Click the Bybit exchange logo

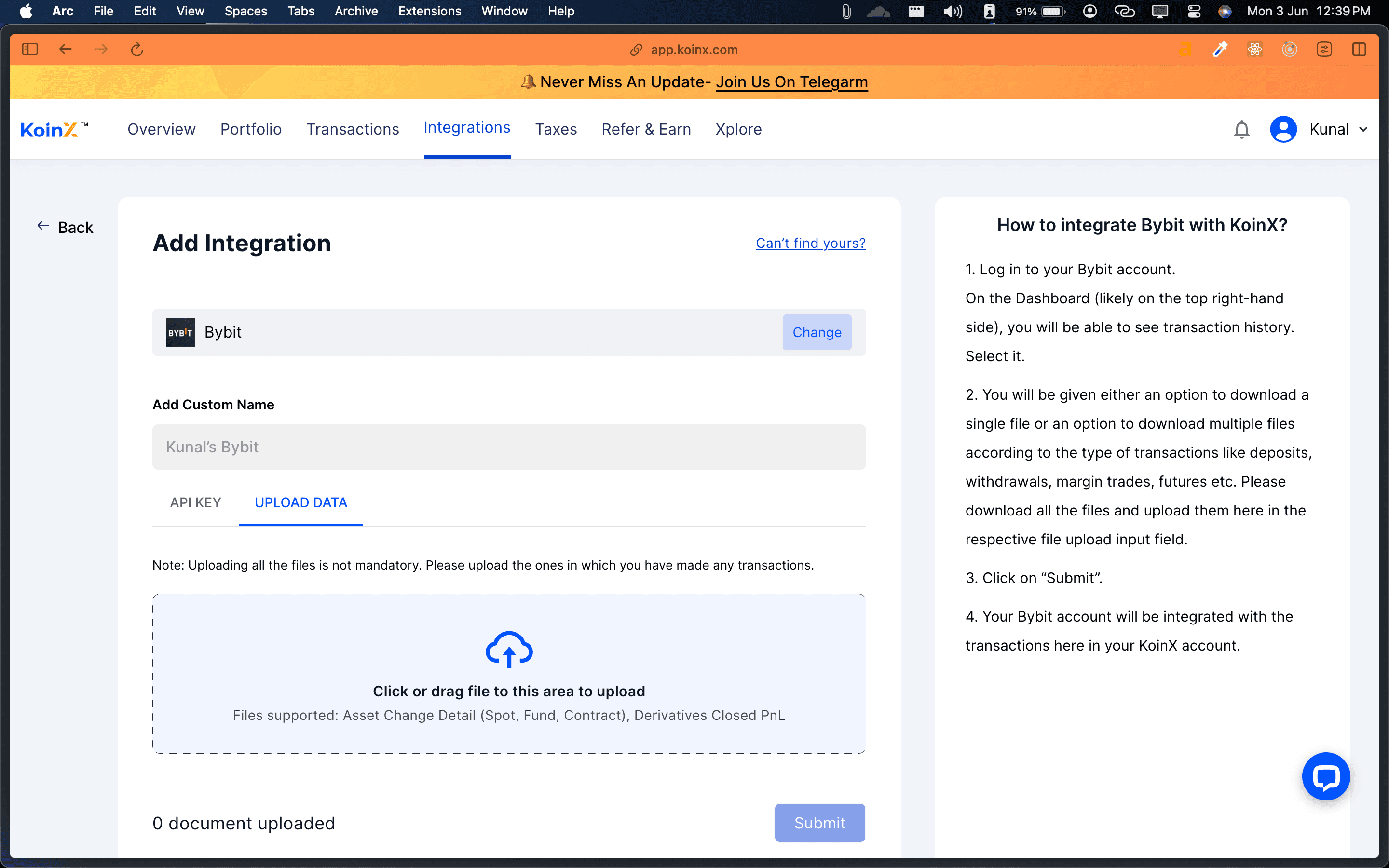(179, 332)
